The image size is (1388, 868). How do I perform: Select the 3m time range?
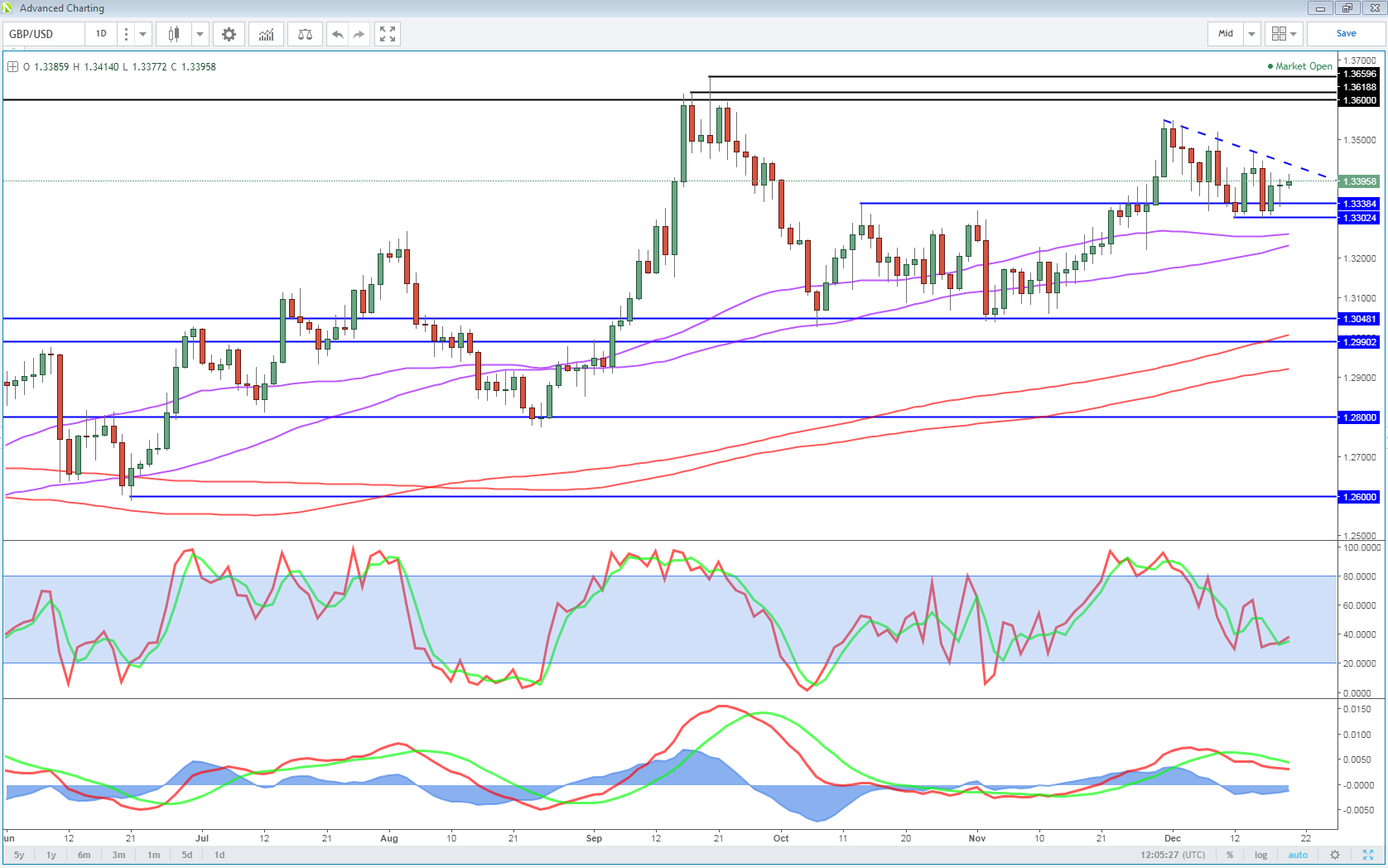coord(119,855)
